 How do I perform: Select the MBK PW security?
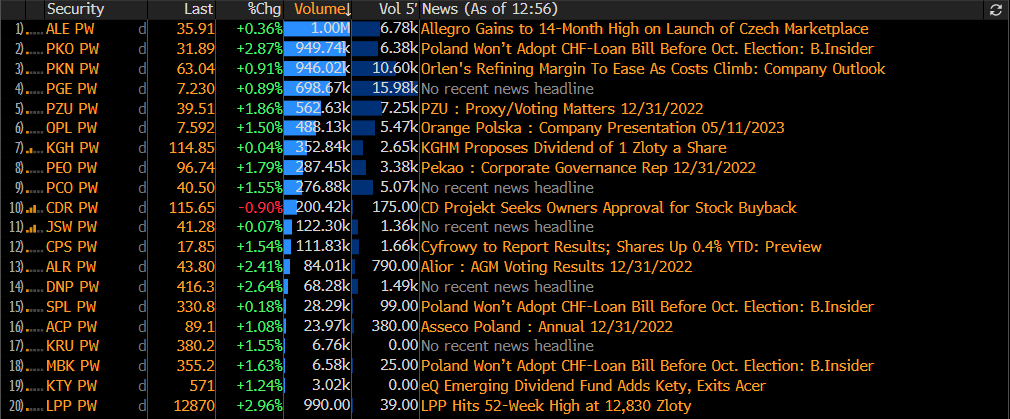coord(73,366)
